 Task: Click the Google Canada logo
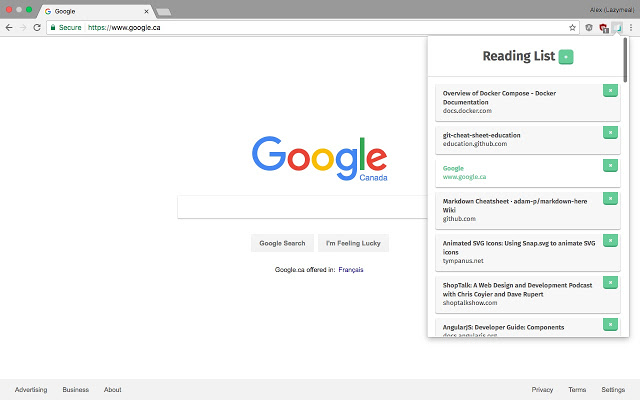[x=320, y=158]
